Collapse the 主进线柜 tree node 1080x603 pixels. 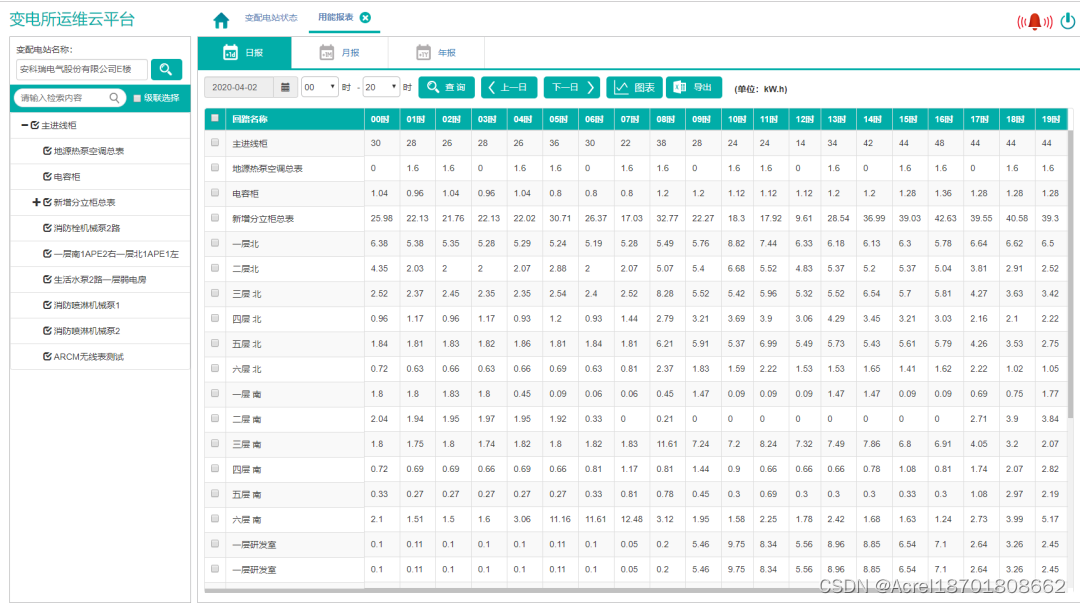point(24,125)
